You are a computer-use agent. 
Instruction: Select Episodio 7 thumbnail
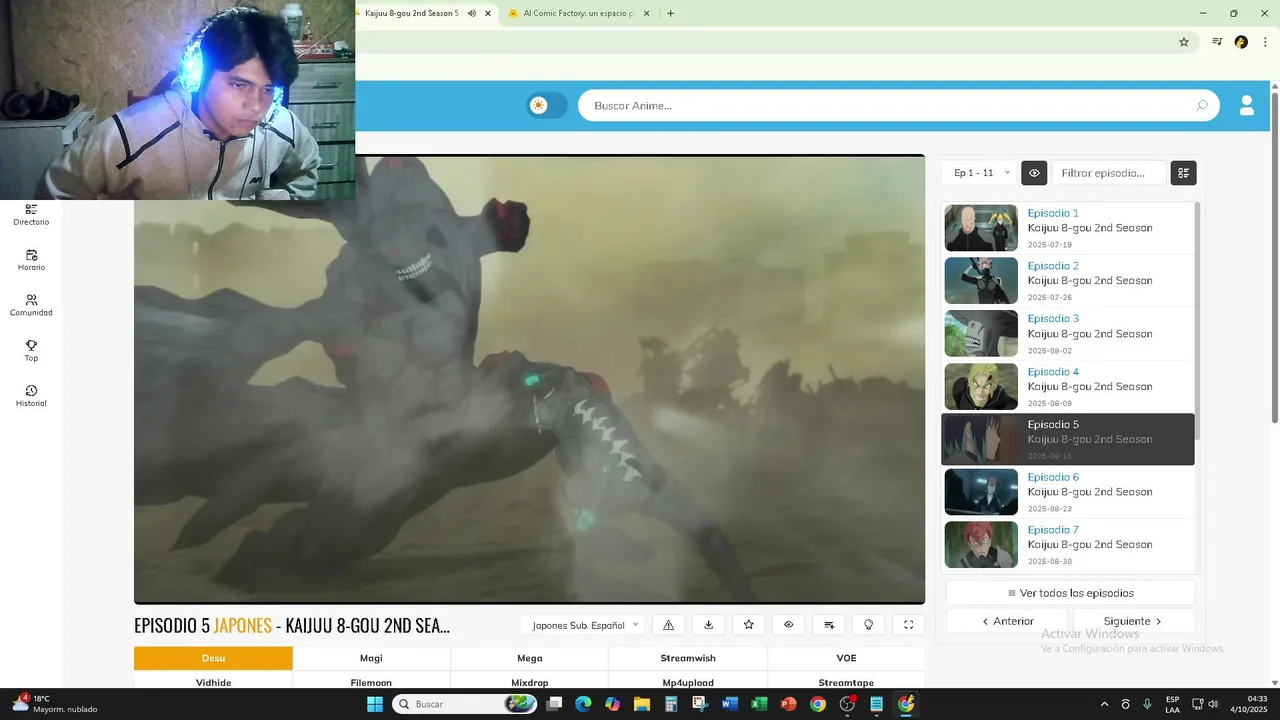(x=981, y=545)
